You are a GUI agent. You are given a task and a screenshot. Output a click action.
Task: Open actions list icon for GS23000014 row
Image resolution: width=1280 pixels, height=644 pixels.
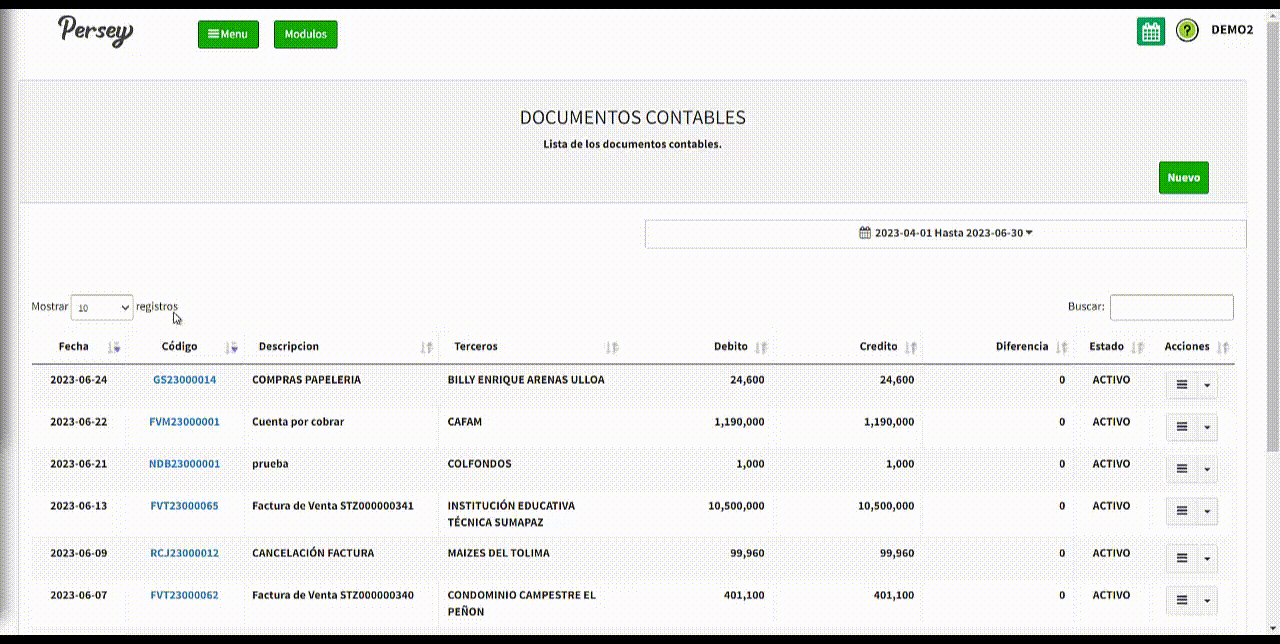[x=1181, y=385]
